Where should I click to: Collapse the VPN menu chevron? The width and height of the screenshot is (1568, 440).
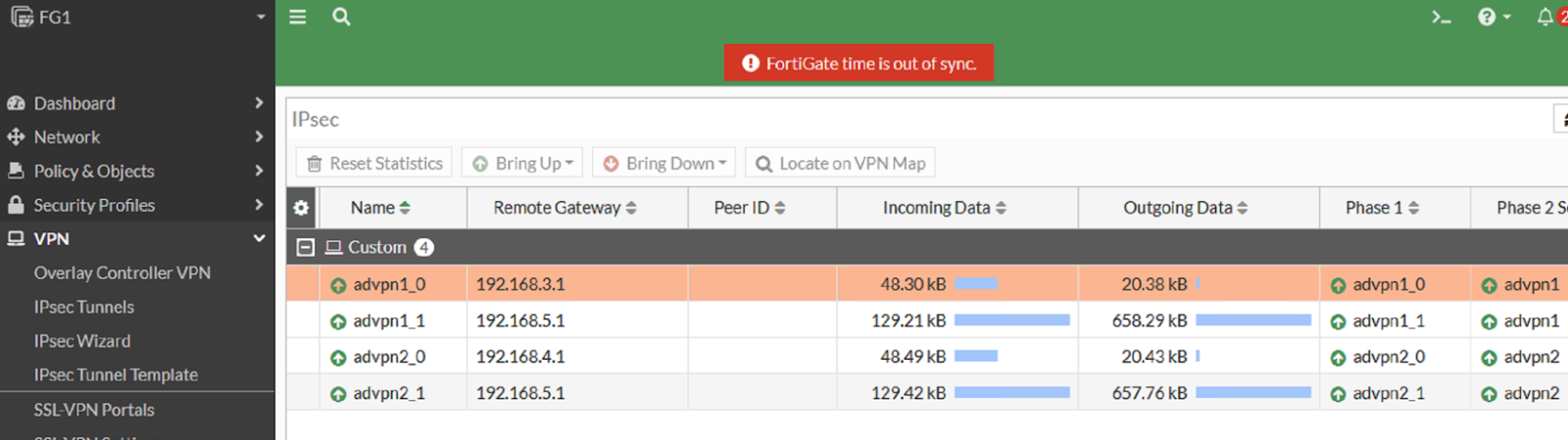pos(259,238)
